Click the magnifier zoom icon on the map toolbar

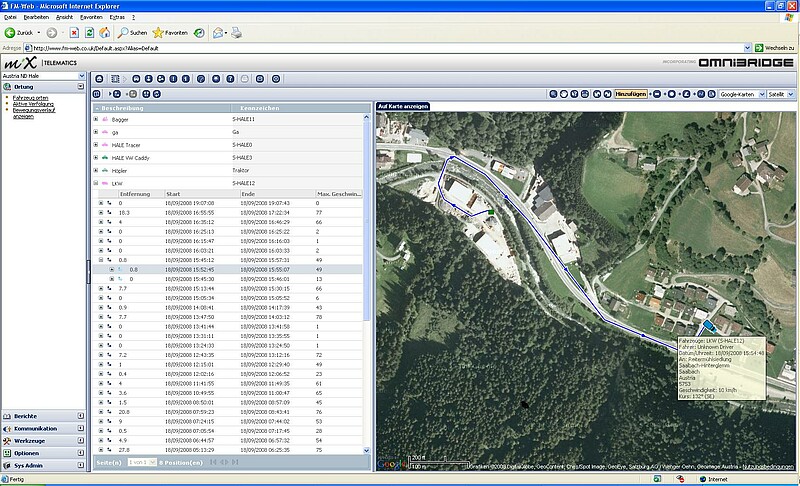(x=553, y=94)
